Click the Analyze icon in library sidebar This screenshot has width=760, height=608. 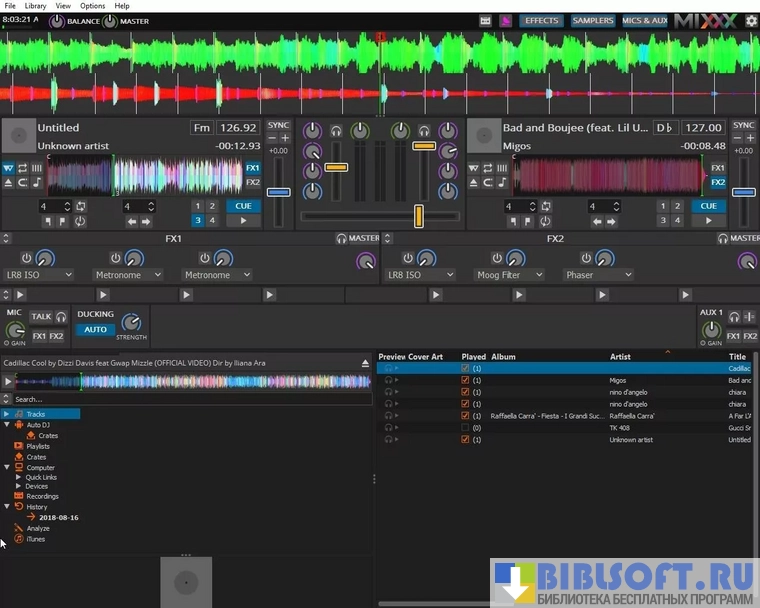(x=19, y=528)
